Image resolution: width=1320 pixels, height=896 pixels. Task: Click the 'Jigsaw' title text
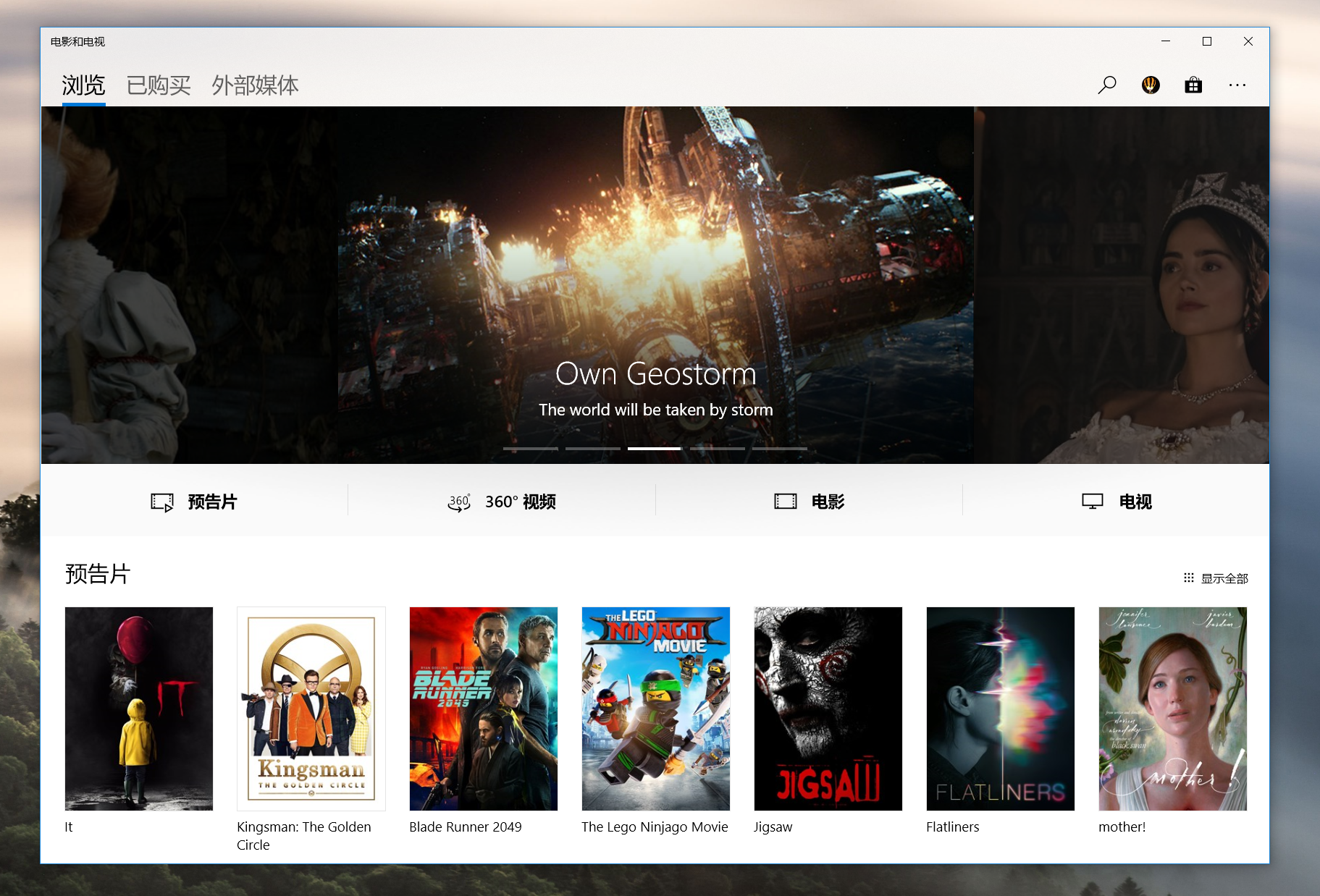[773, 827]
